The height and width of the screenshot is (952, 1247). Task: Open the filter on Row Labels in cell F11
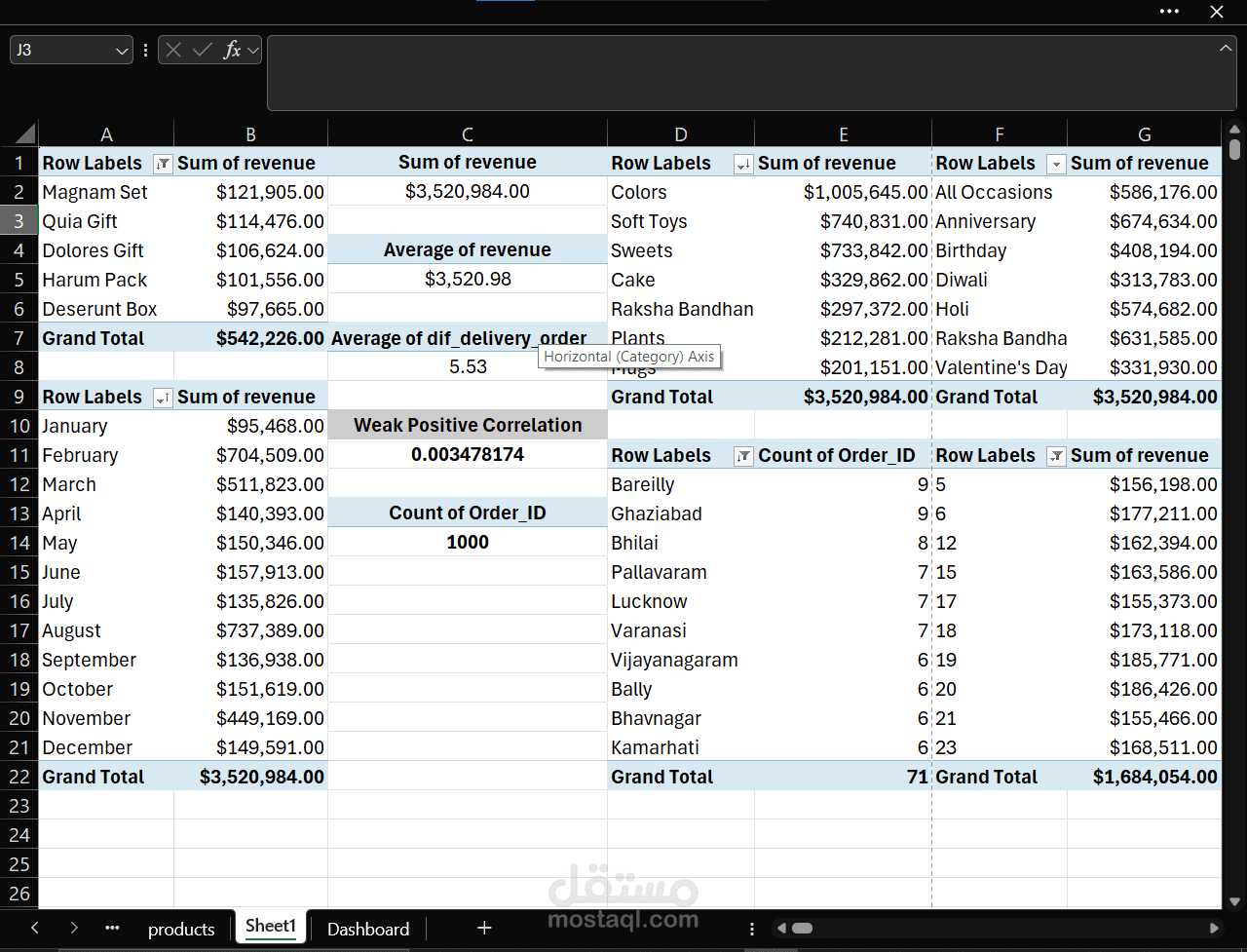1056,456
